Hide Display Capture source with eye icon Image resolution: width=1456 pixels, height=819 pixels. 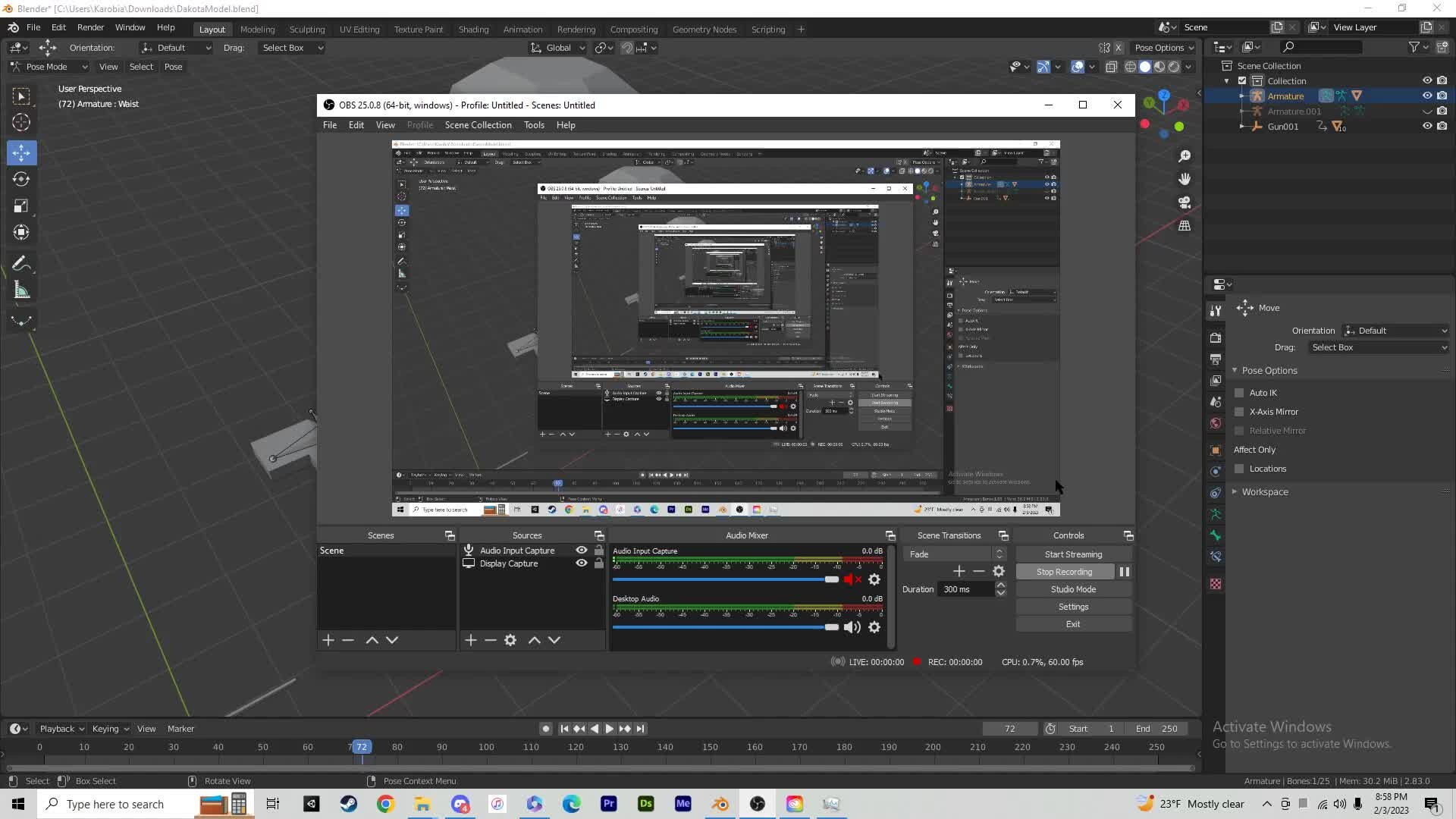pyautogui.click(x=582, y=563)
